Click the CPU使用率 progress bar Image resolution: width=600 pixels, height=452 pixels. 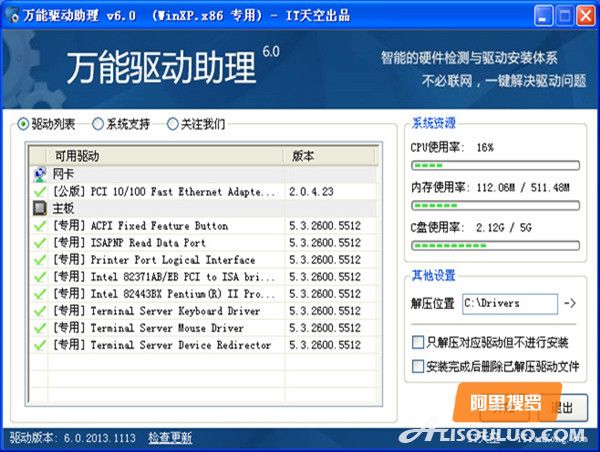(x=496, y=165)
